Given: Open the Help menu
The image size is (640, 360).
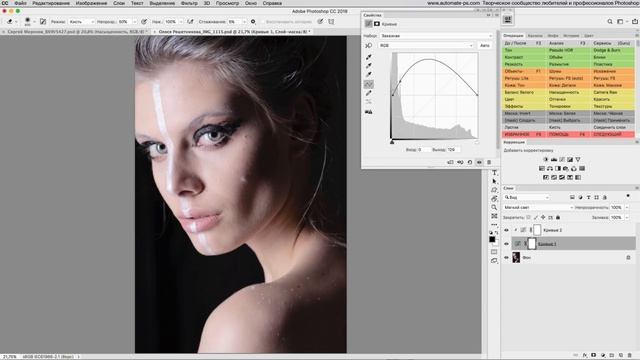Looking at the screenshot, I should [272, 3].
